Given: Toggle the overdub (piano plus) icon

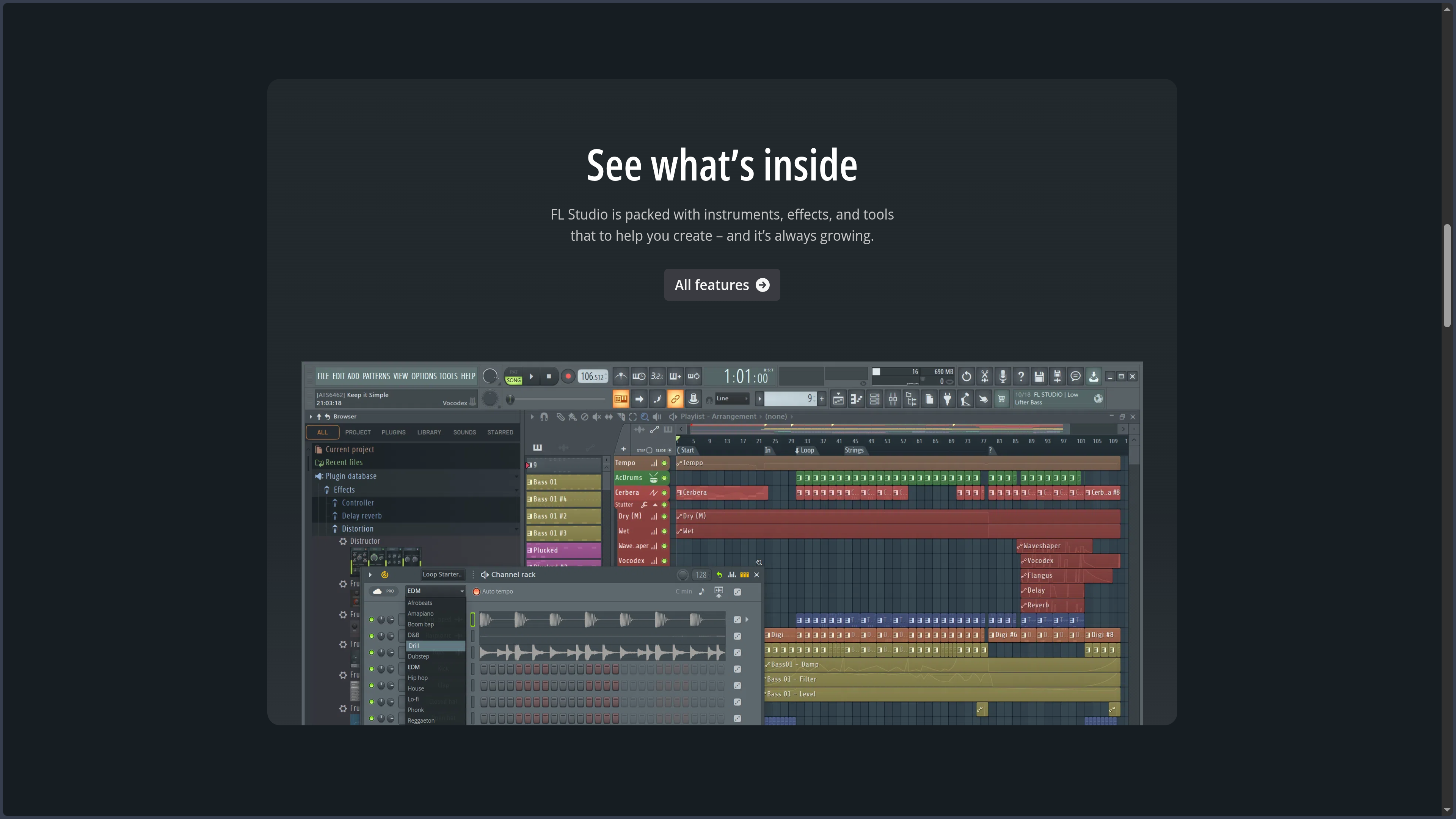Looking at the screenshot, I should [675, 377].
